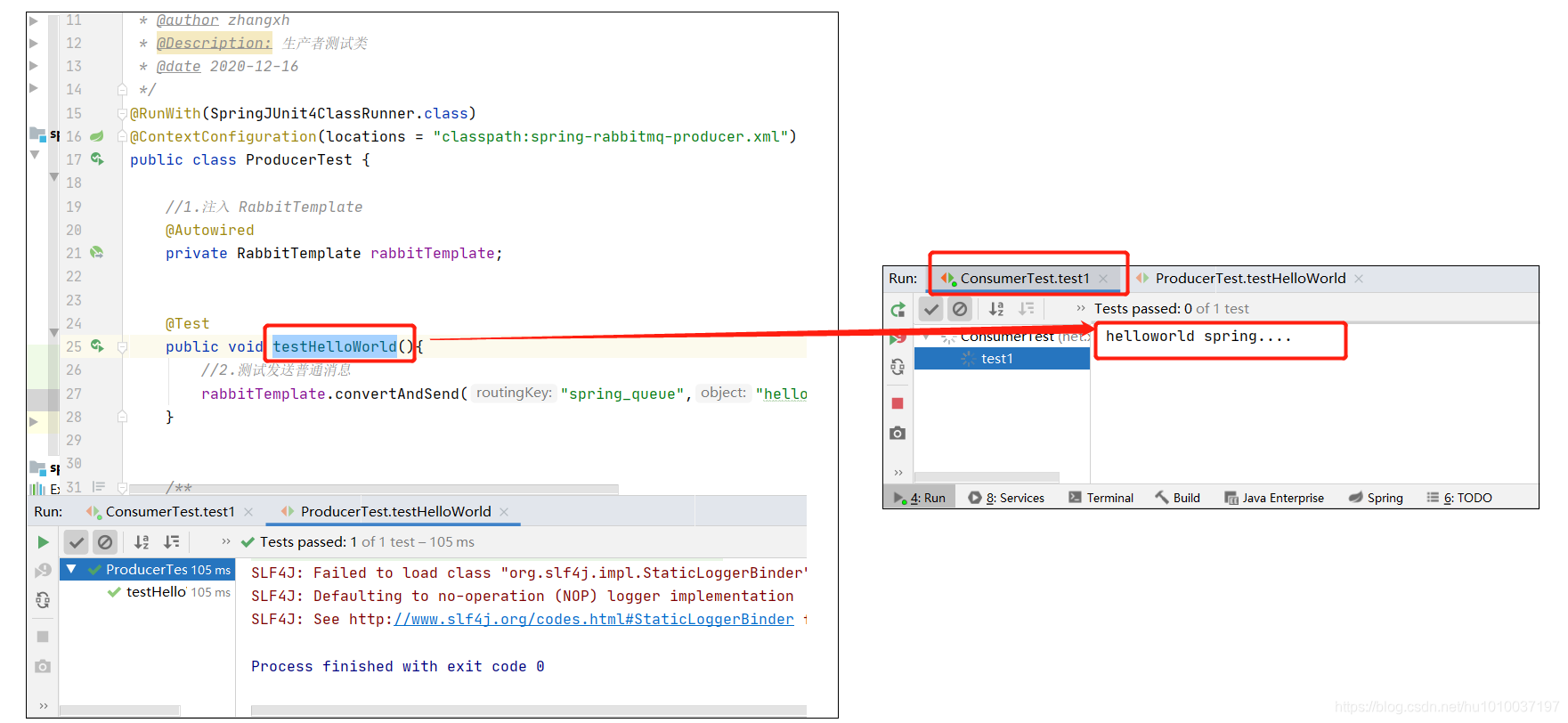The image size is (1568, 723).
Task: Open Spring tool window
Action: [1376, 498]
